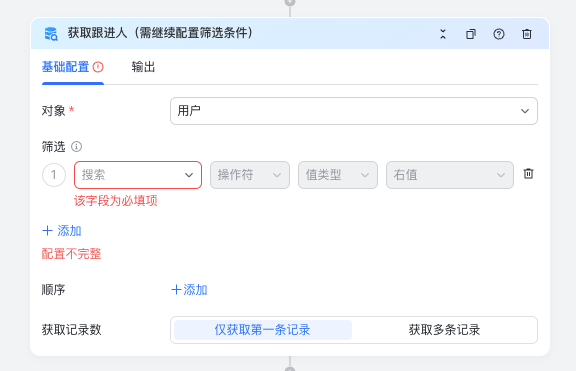Select 仅获取第一条记录 option
The width and height of the screenshot is (576, 371).
pyautogui.click(x=263, y=330)
